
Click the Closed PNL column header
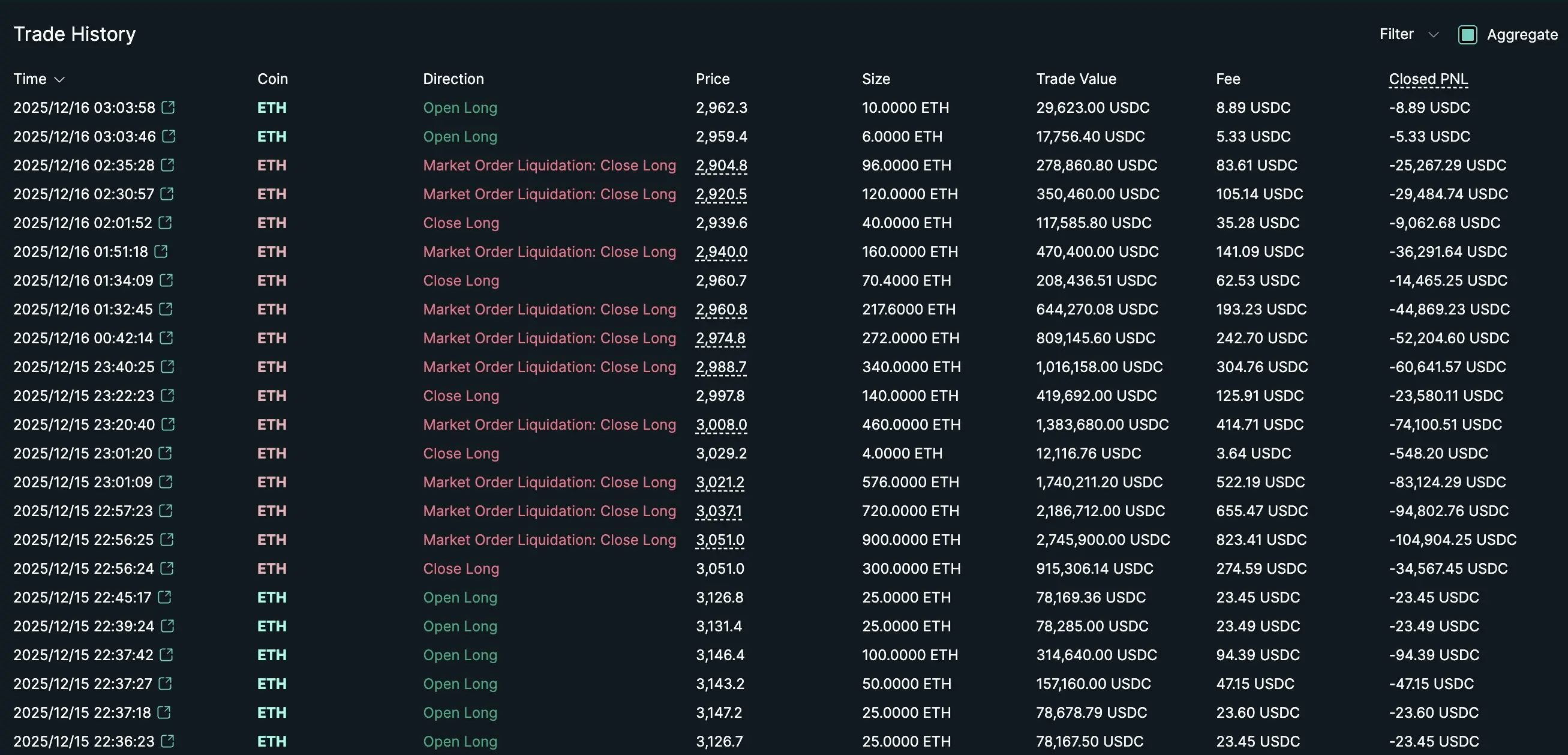[1428, 79]
